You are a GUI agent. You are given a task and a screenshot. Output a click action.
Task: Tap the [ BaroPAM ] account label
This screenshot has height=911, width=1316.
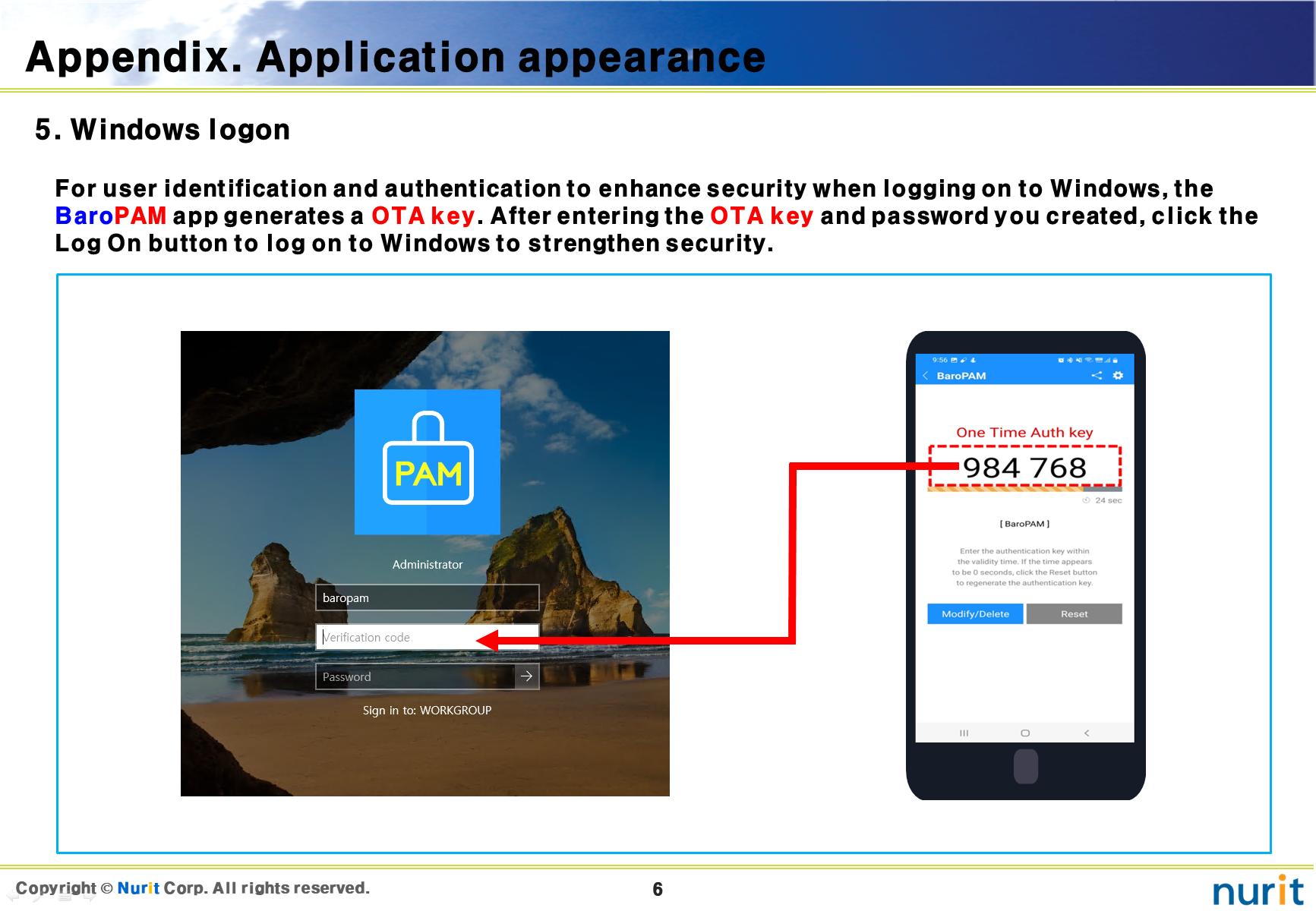(x=1024, y=524)
